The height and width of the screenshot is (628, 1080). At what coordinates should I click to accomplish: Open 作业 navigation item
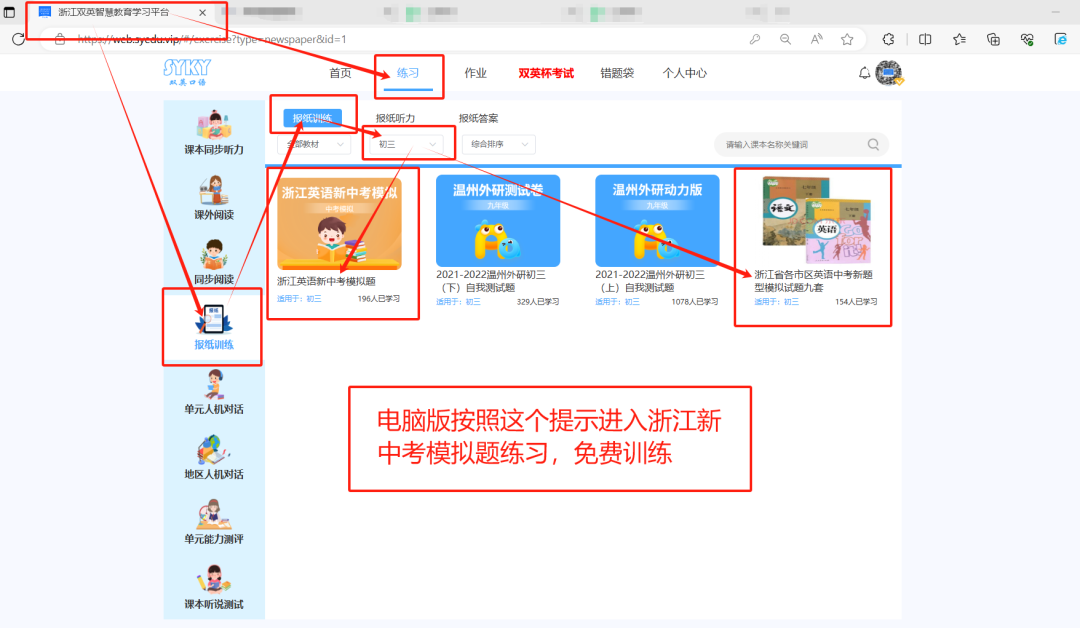point(475,73)
